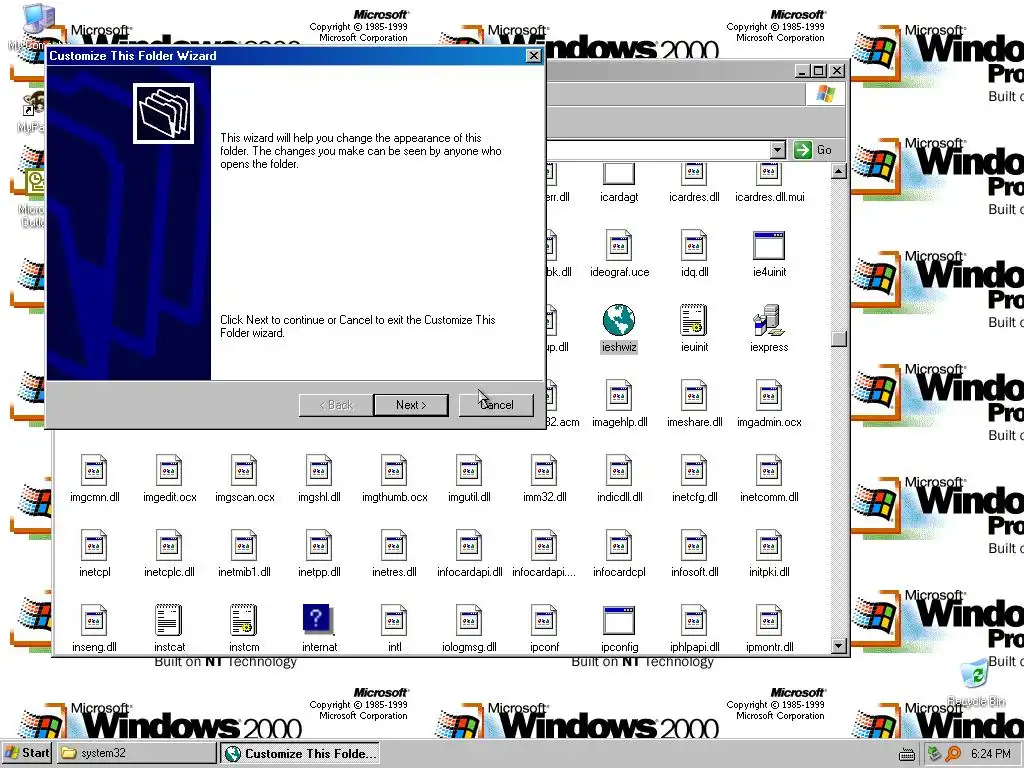Select the imgedit.ocx file icon
The width and height of the screenshot is (1024, 768).
tap(168, 470)
